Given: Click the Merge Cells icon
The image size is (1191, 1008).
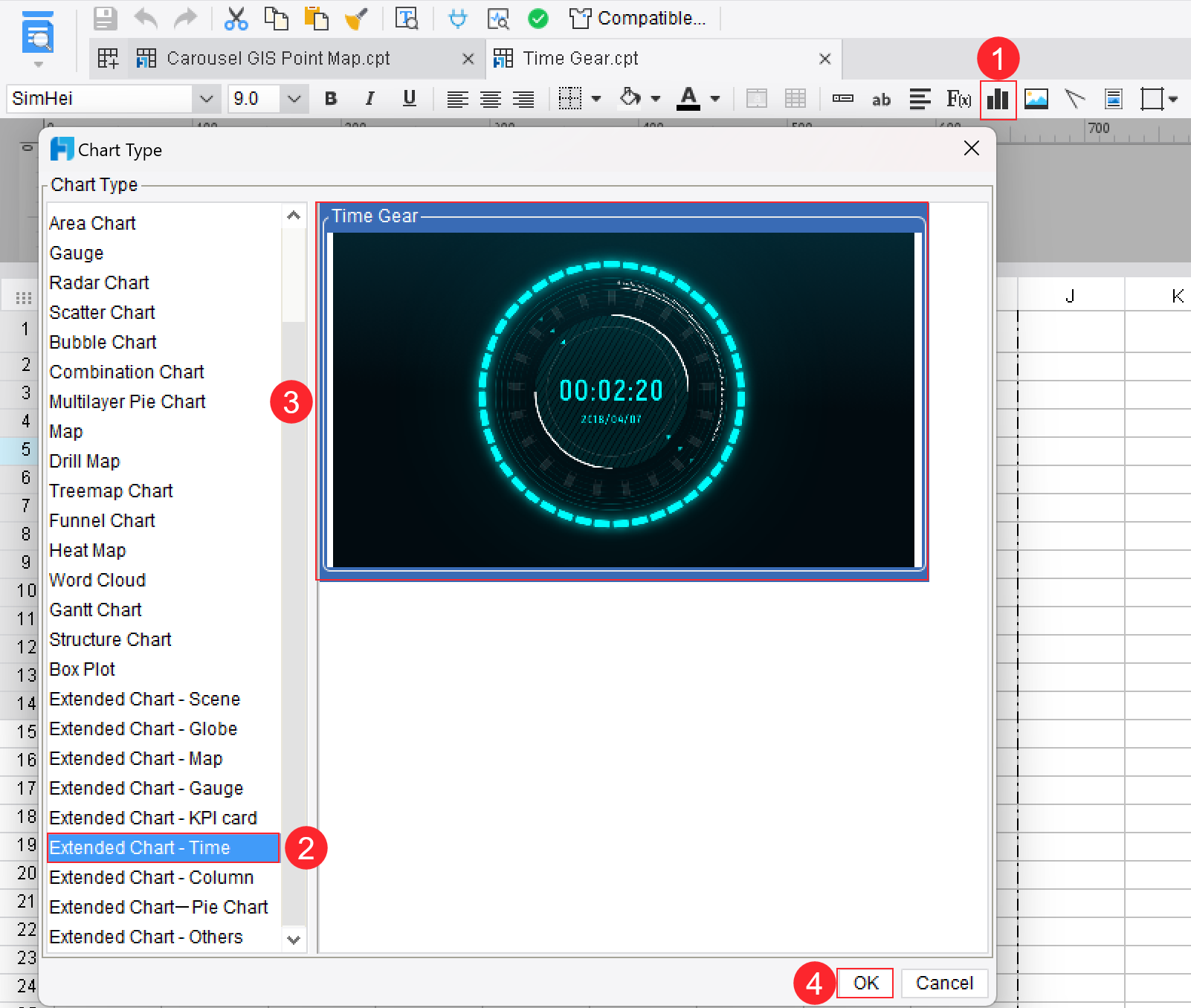Looking at the screenshot, I should (757, 99).
